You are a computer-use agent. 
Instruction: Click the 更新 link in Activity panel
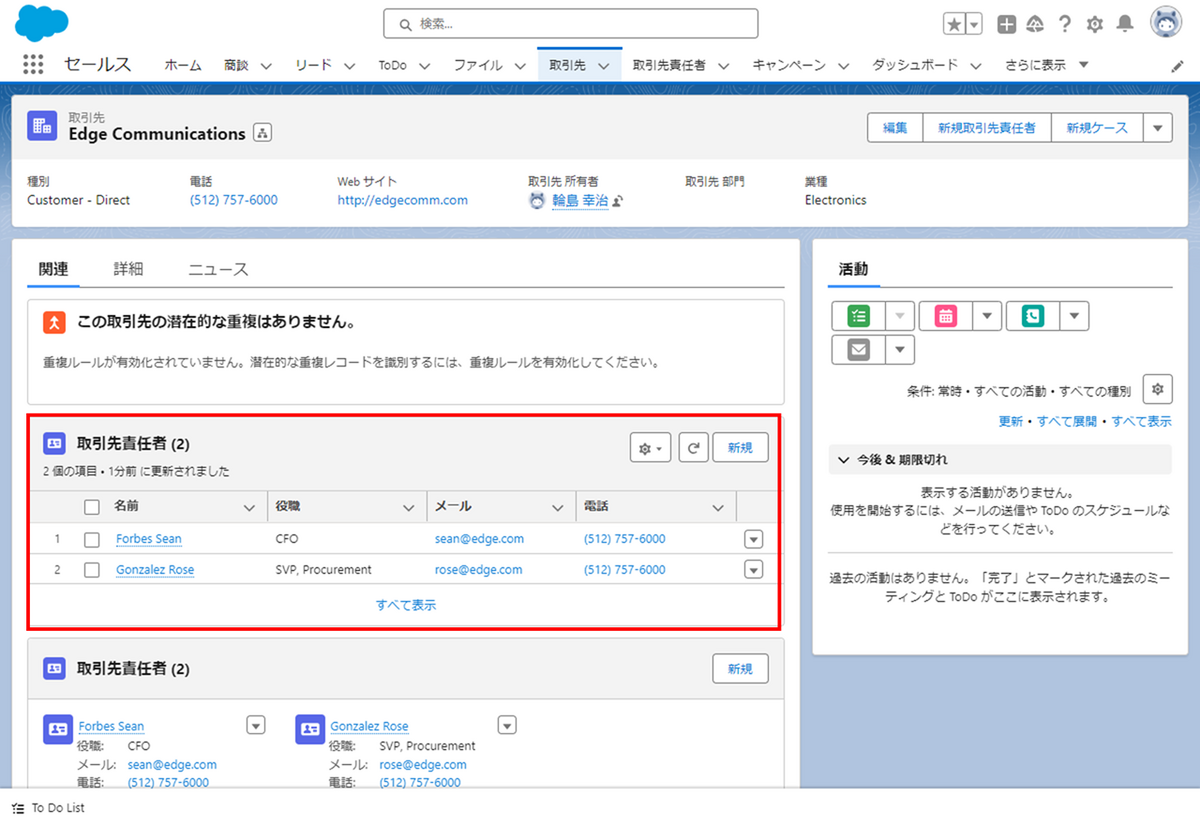[x=1010, y=422]
